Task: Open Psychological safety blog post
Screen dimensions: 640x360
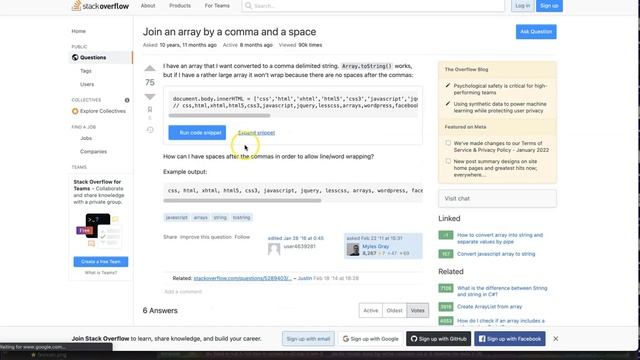Action: point(500,89)
